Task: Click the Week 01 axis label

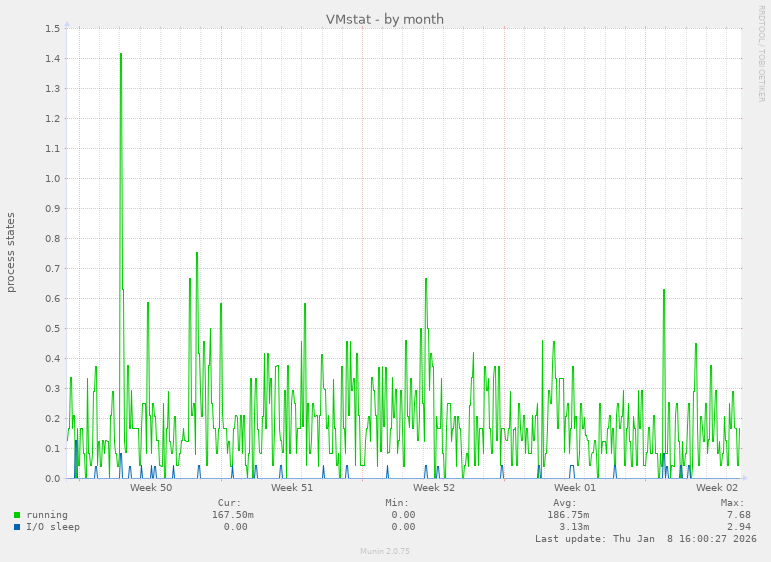Action: (x=575, y=487)
